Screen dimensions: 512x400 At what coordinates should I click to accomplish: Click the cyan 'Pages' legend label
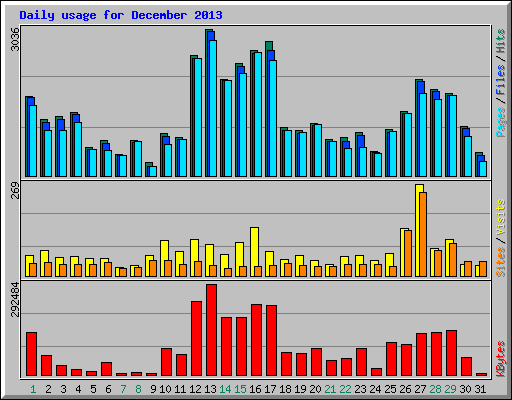tap(500, 122)
